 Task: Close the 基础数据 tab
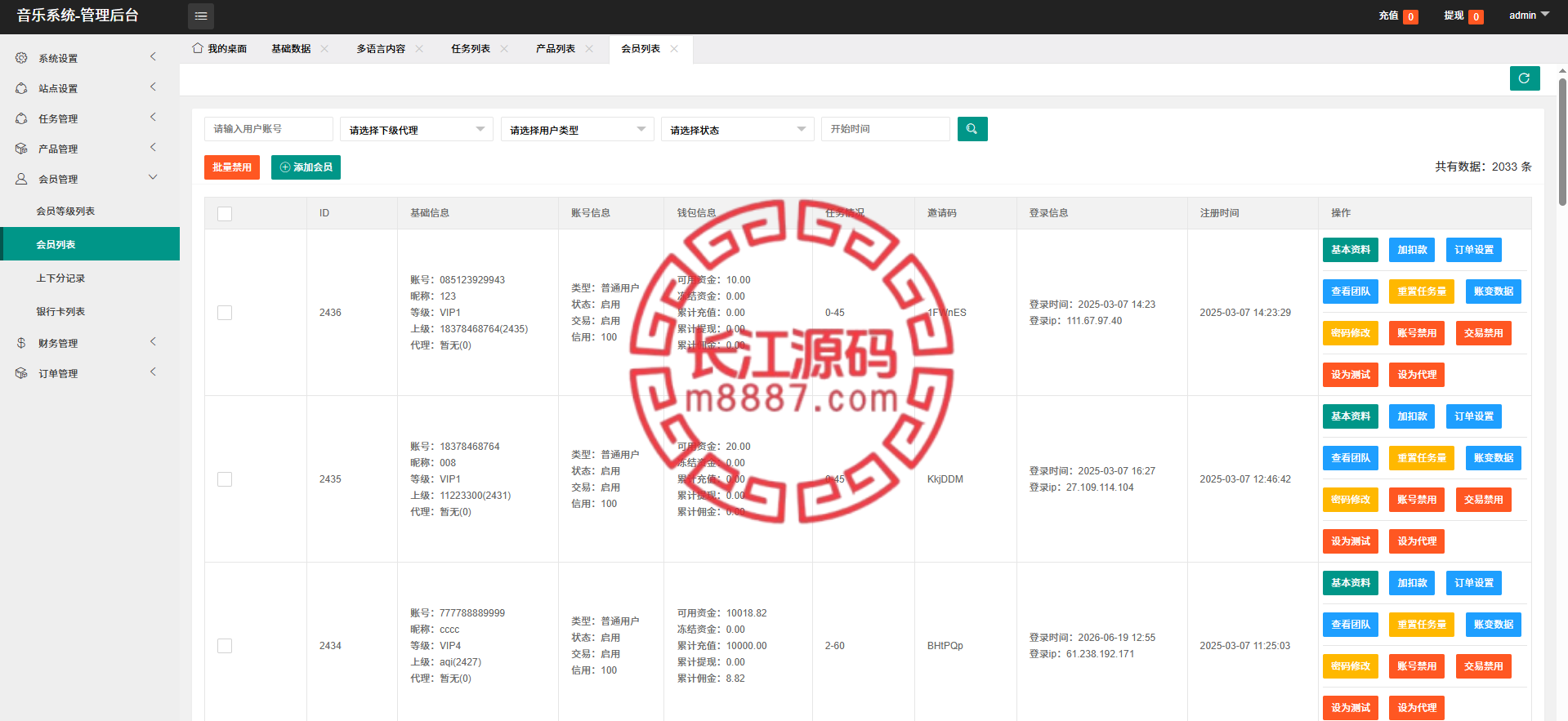[324, 49]
